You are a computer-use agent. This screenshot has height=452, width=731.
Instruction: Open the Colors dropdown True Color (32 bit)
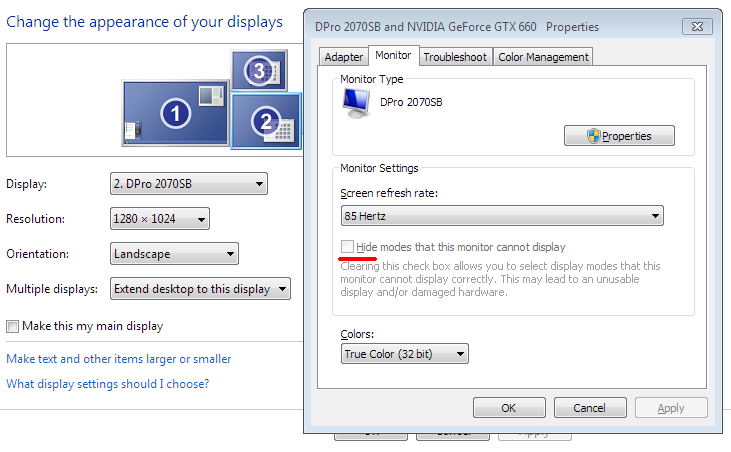coord(405,354)
